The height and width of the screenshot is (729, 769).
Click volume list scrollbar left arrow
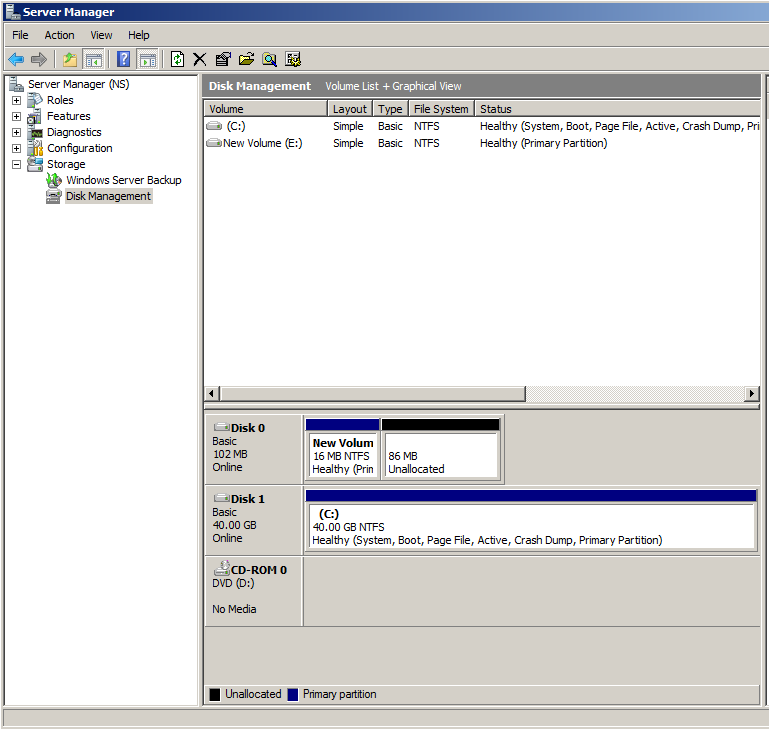pos(211,393)
